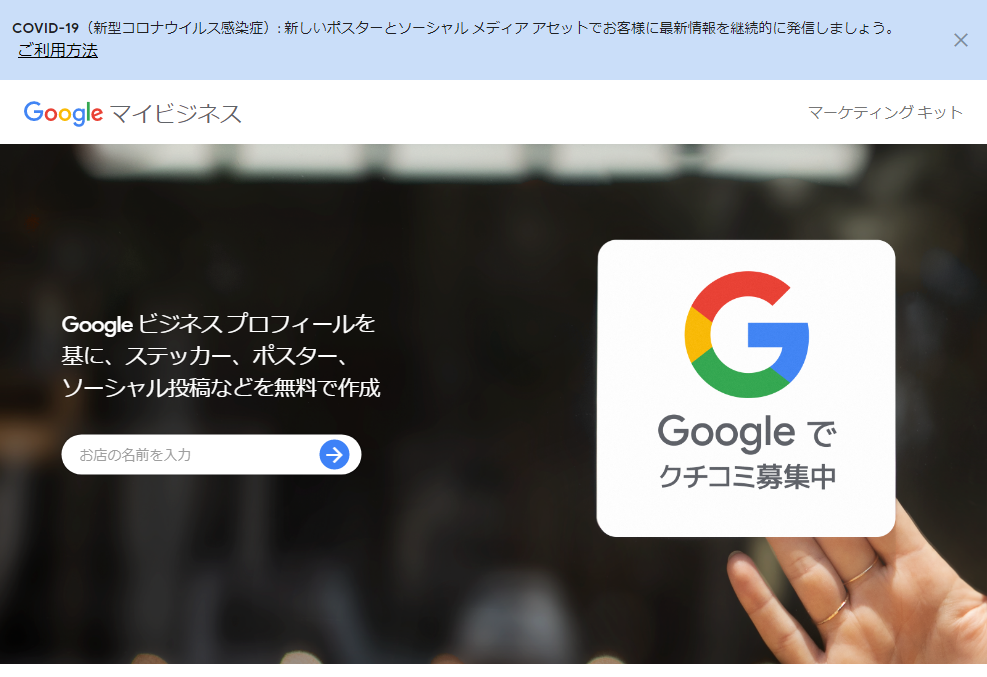Submit with the blue arrow button
Screen dimensions: 987x677
(334, 454)
